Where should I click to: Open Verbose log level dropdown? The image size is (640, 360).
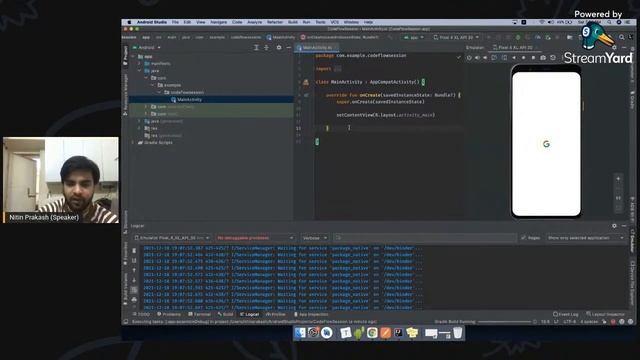314,238
